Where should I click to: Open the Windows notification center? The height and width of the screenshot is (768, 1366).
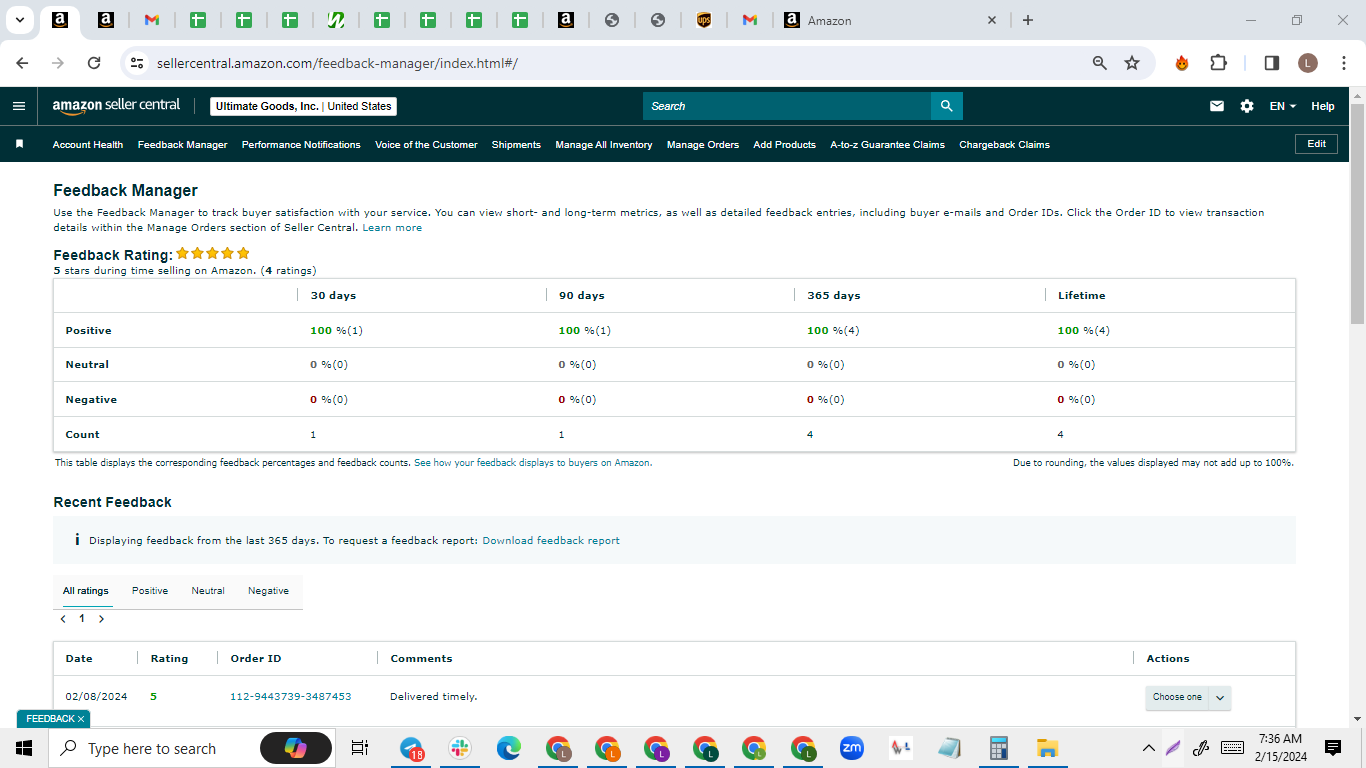click(x=1332, y=748)
